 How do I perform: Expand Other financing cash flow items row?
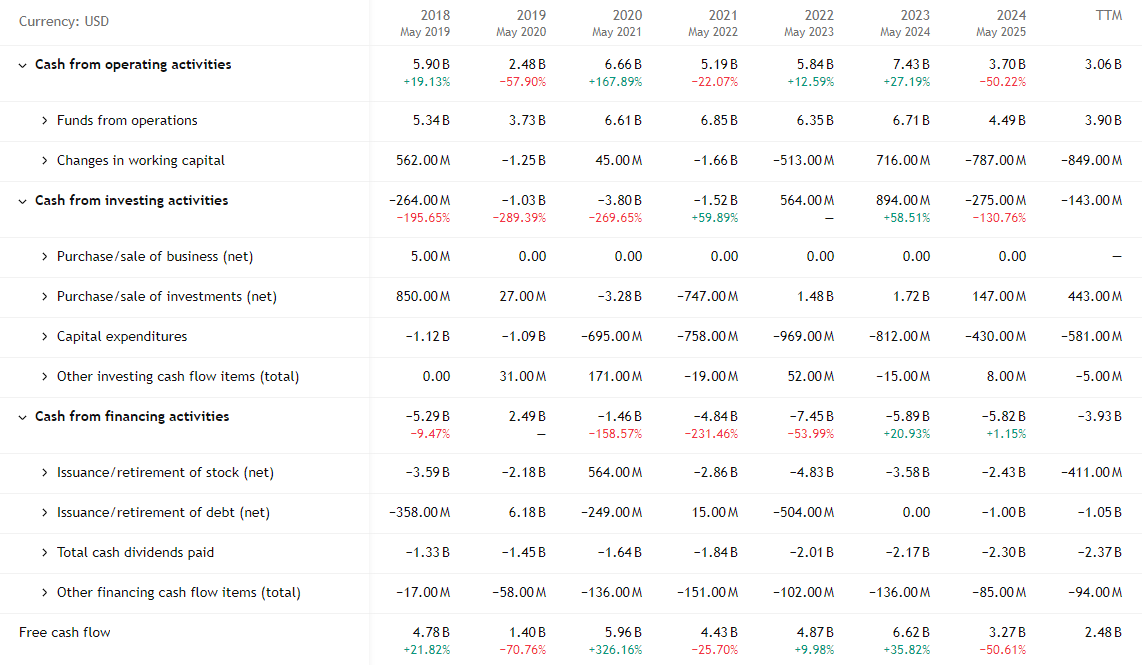[45, 593]
